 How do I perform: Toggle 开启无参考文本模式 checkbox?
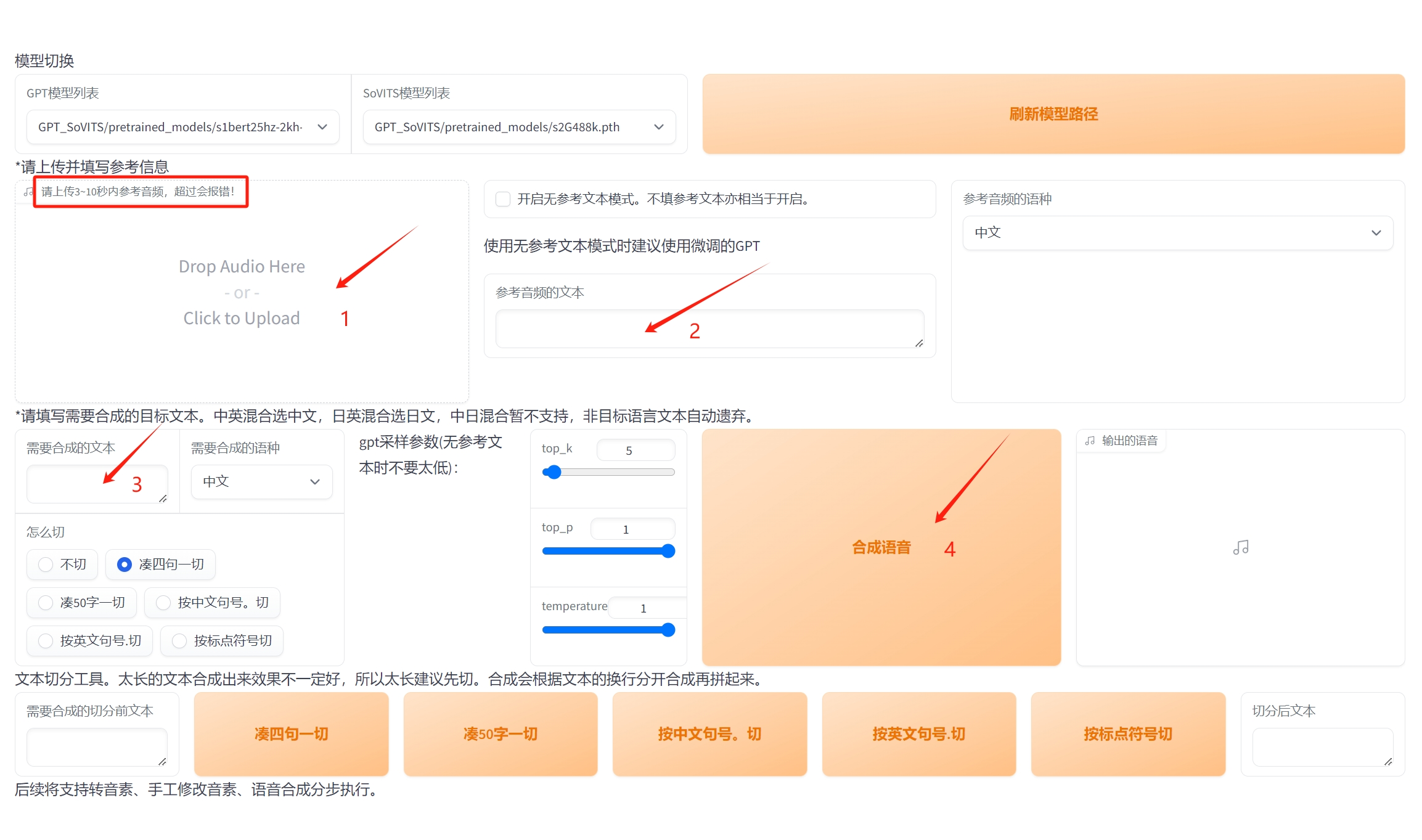point(501,198)
